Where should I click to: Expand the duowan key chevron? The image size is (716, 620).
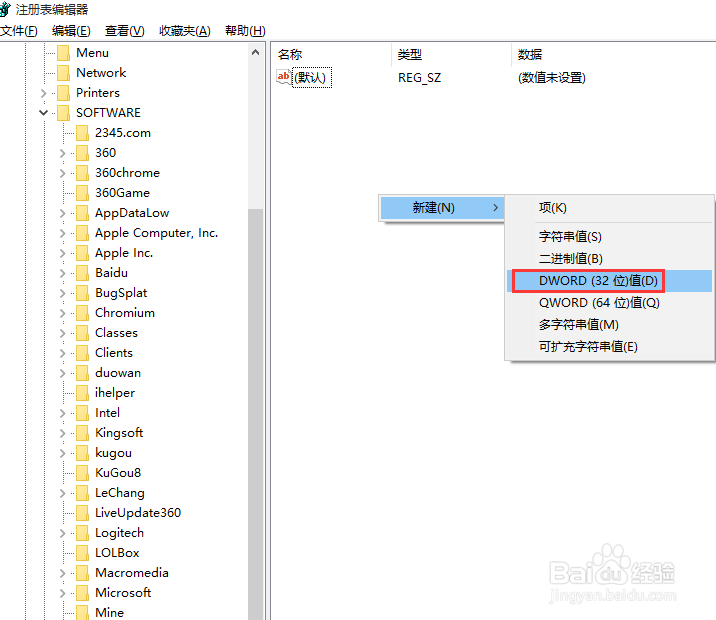click(63, 373)
